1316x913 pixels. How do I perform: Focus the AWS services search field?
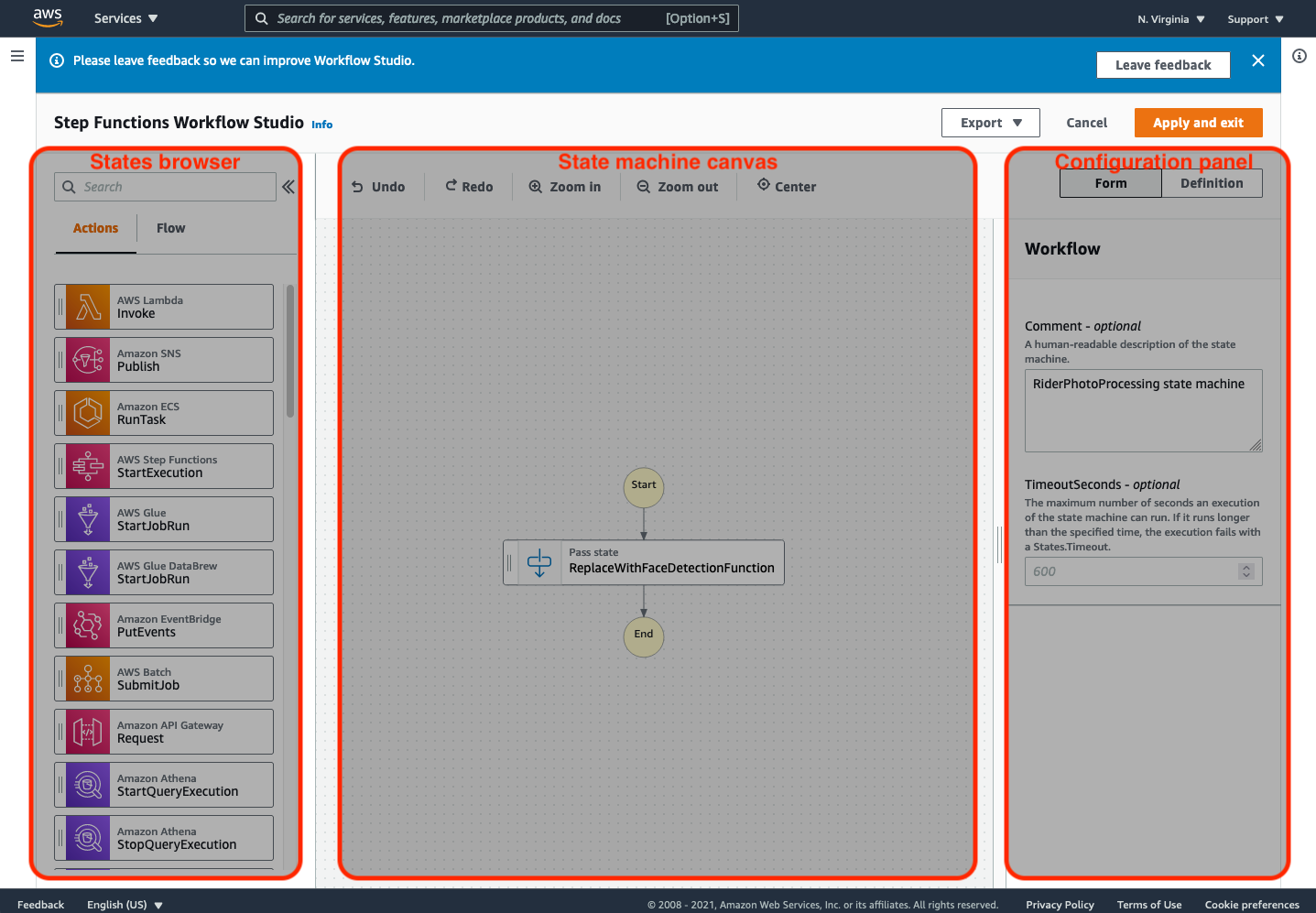491,18
